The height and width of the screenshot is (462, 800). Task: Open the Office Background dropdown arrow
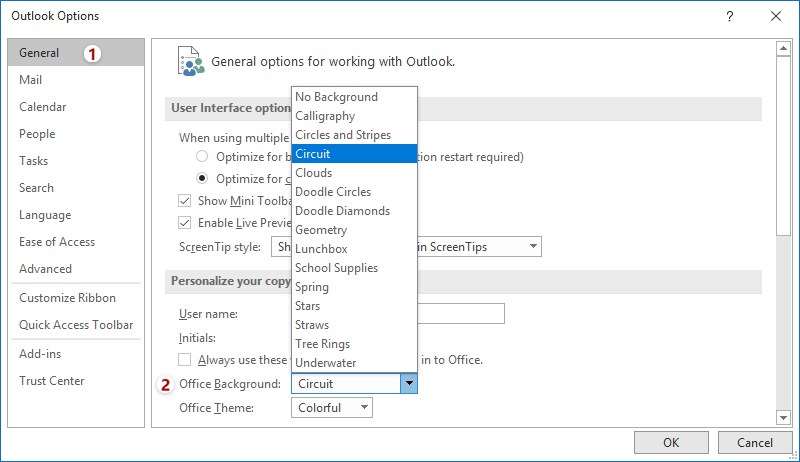408,383
